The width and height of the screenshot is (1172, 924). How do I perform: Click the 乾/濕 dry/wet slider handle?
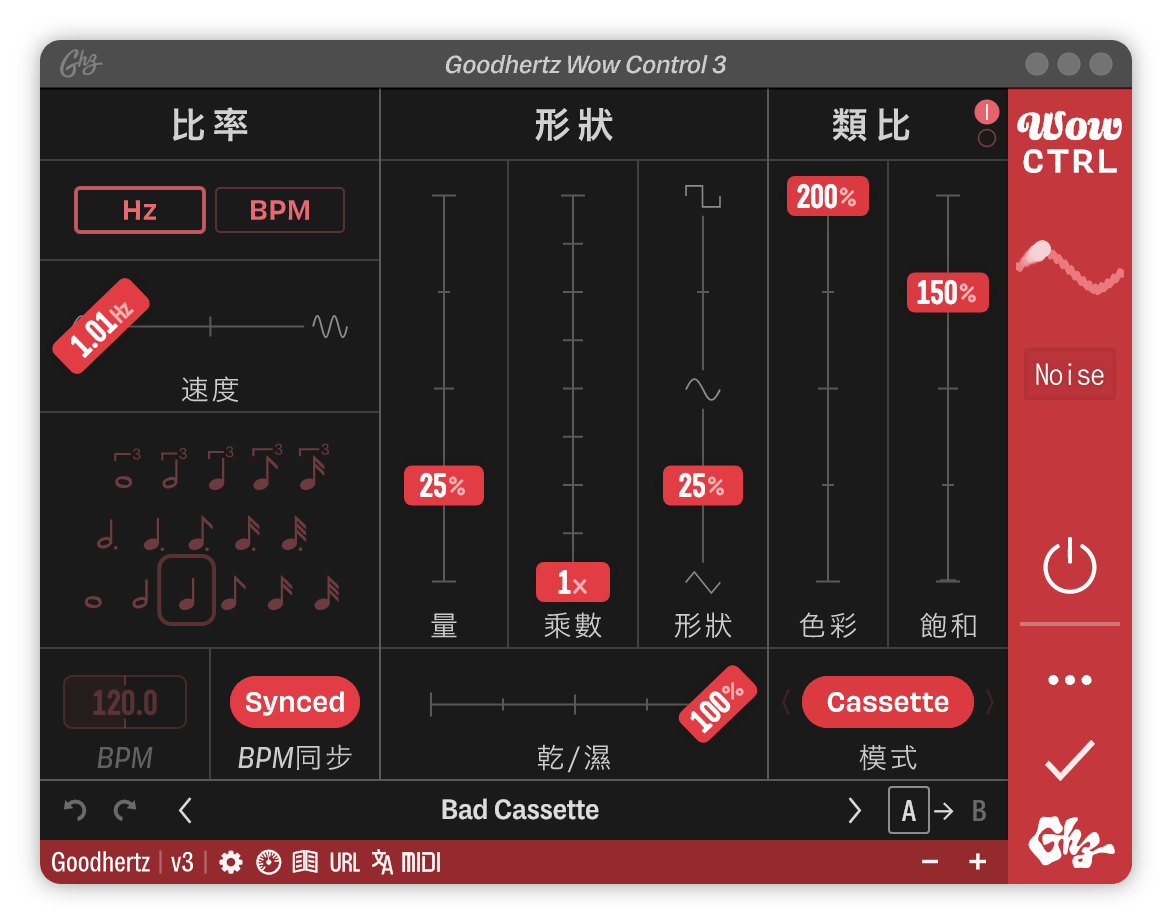(718, 702)
